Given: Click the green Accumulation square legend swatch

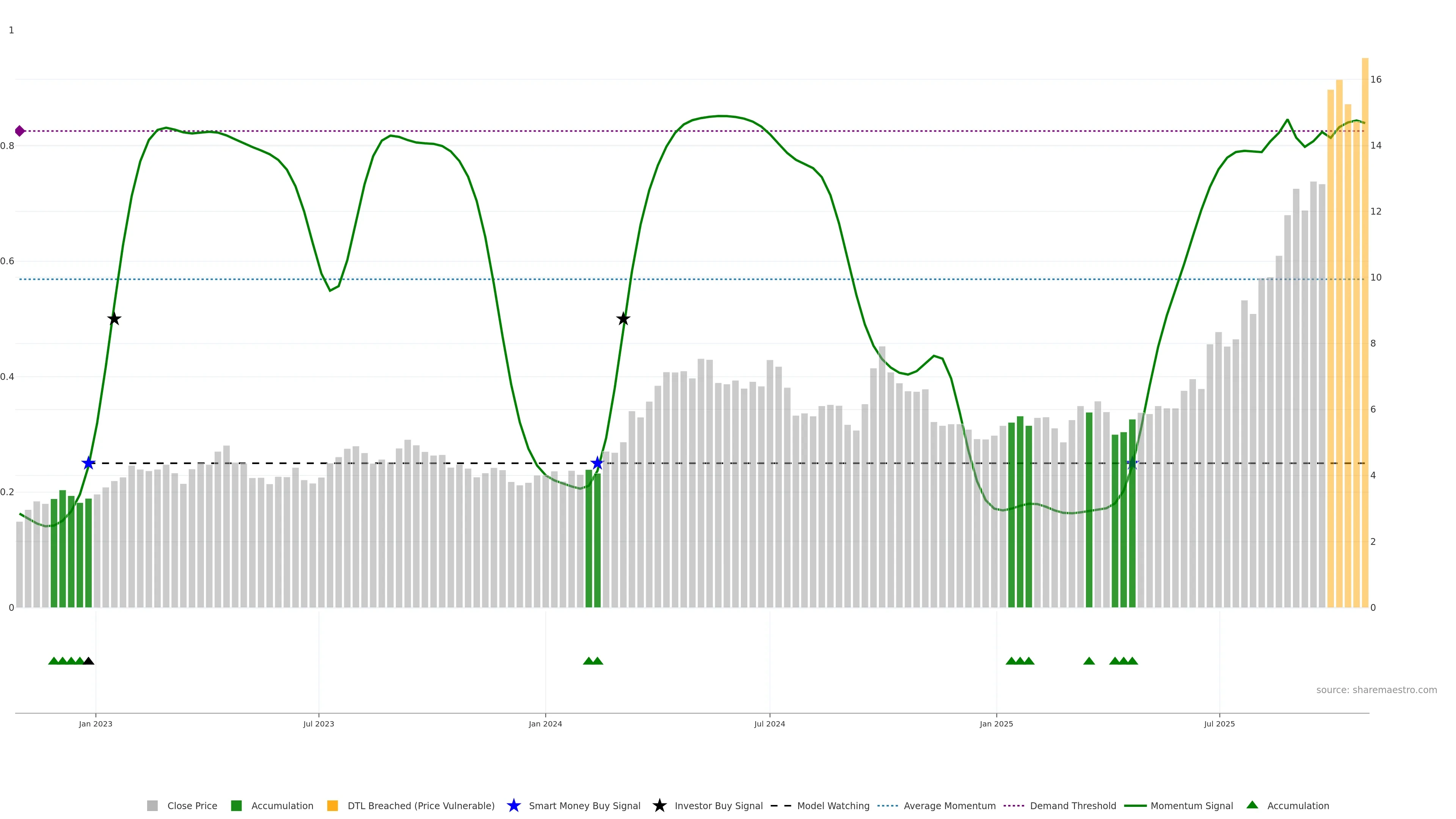Looking at the screenshot, I should click(236, 805).
